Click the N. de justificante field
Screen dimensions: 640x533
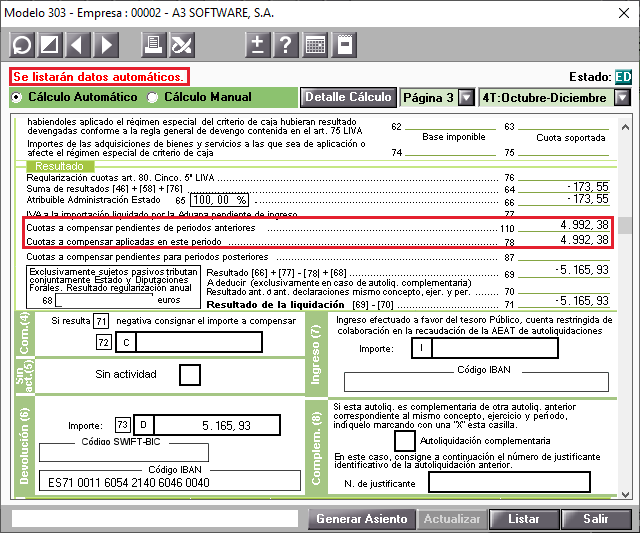click(509, 483)
